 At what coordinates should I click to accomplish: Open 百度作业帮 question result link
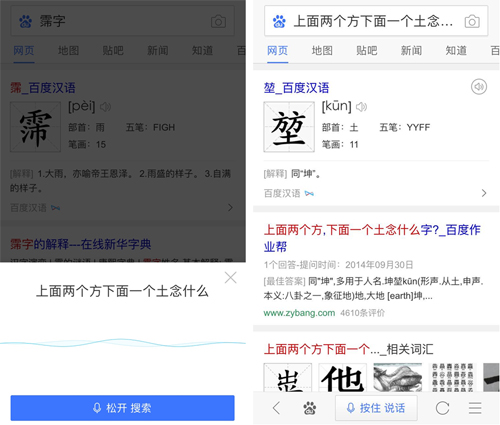(x=372, y=238)
